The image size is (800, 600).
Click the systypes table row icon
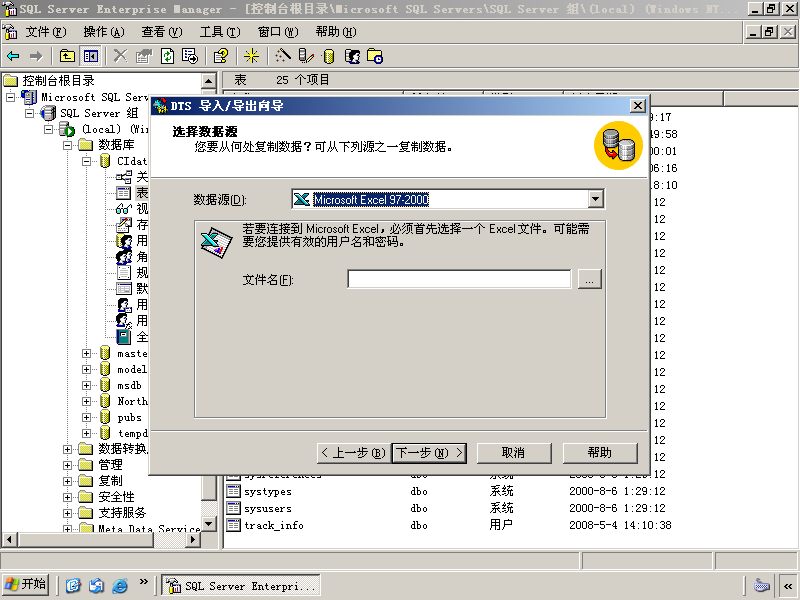coord(233,491)
